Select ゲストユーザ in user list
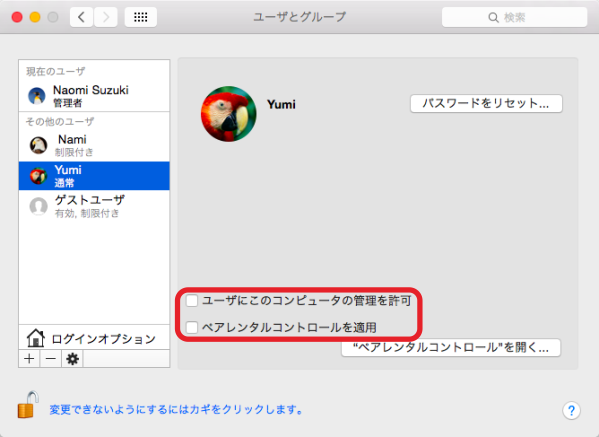 coord(94,206)
